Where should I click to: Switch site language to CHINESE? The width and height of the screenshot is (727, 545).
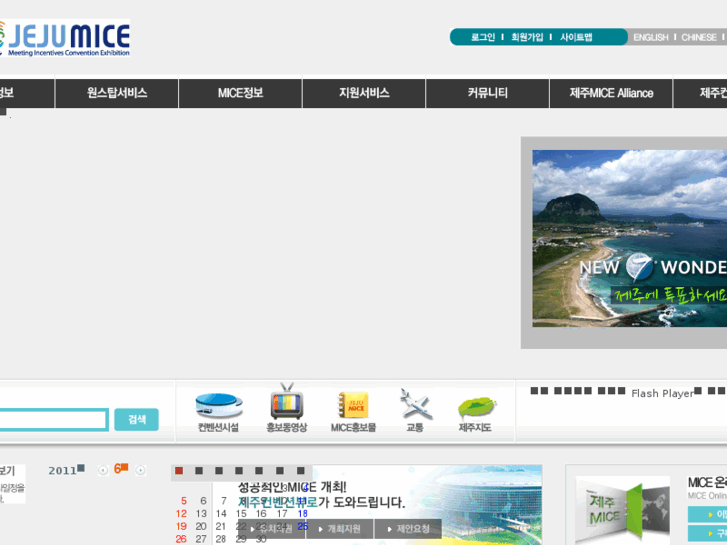699,37
